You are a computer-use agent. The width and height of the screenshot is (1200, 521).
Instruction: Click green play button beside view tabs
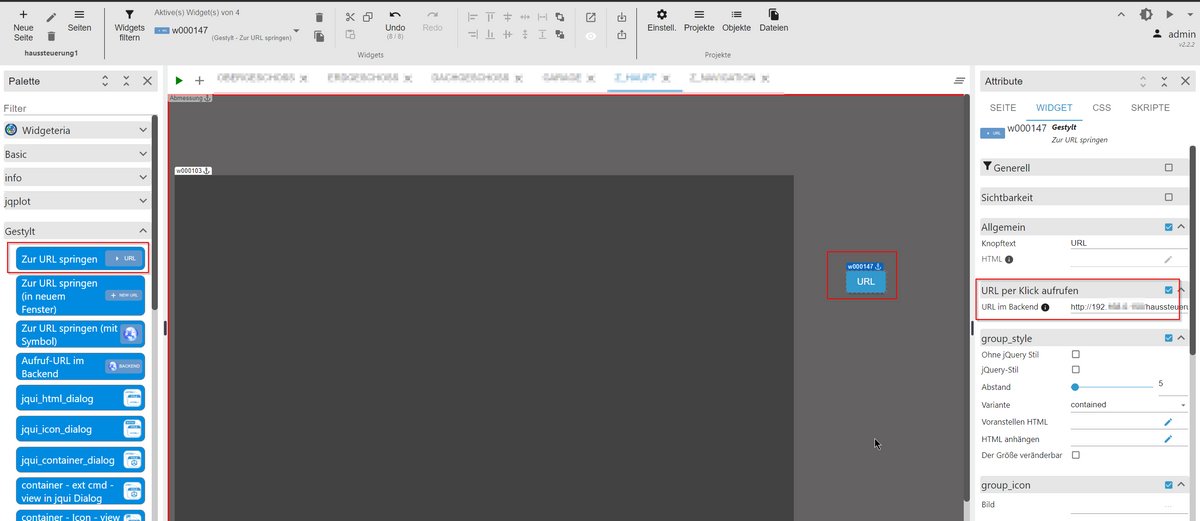point(178,80)
